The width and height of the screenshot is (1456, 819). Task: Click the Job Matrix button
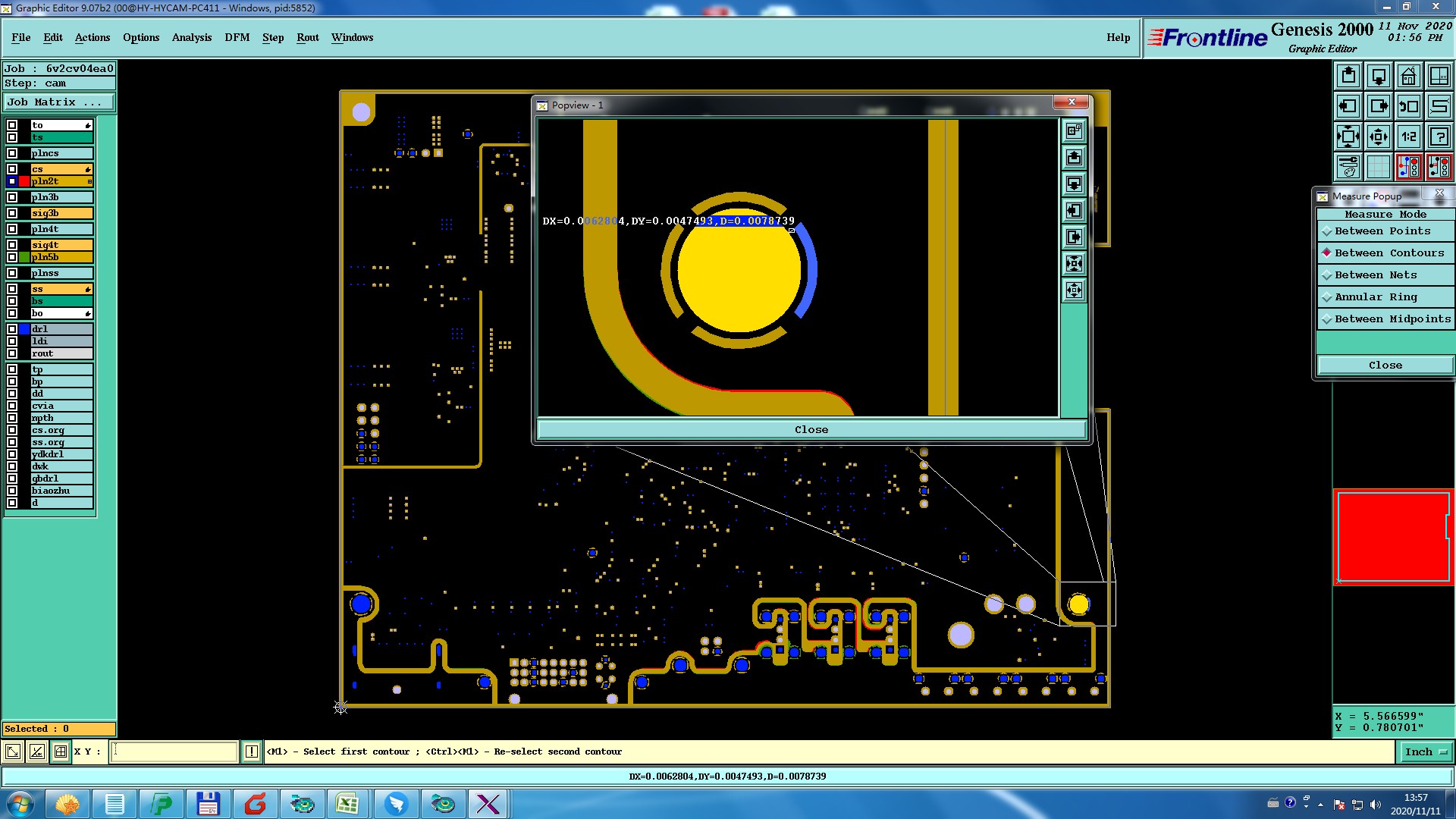point(59,102)
